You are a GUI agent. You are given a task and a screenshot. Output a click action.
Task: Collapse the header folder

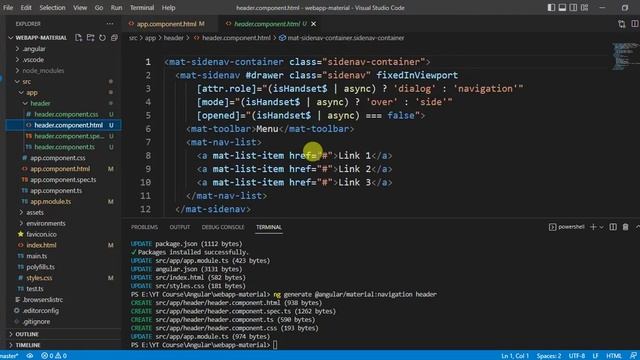click(40, 103)
